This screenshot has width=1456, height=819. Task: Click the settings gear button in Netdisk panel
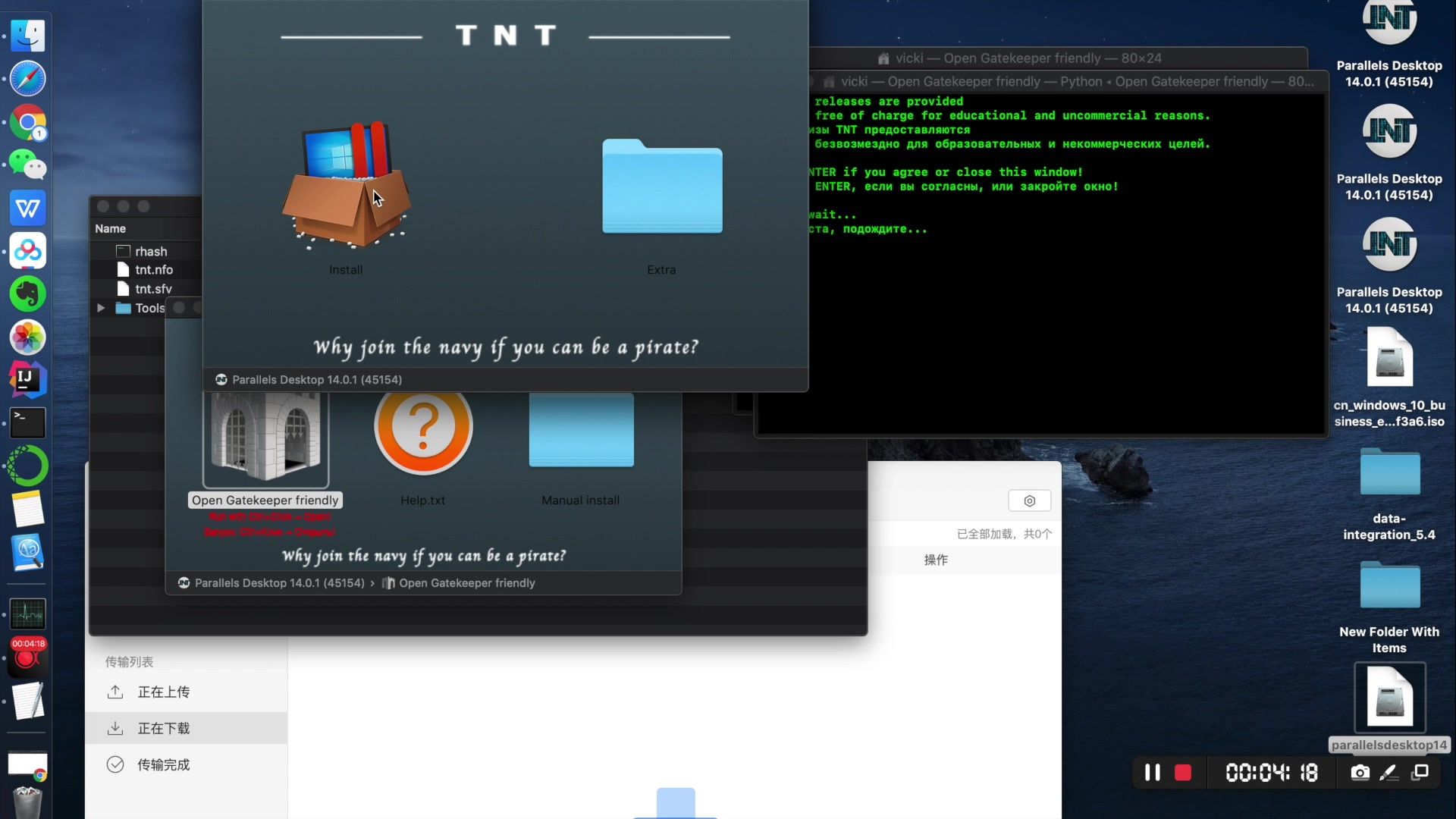click(1029, 500)
